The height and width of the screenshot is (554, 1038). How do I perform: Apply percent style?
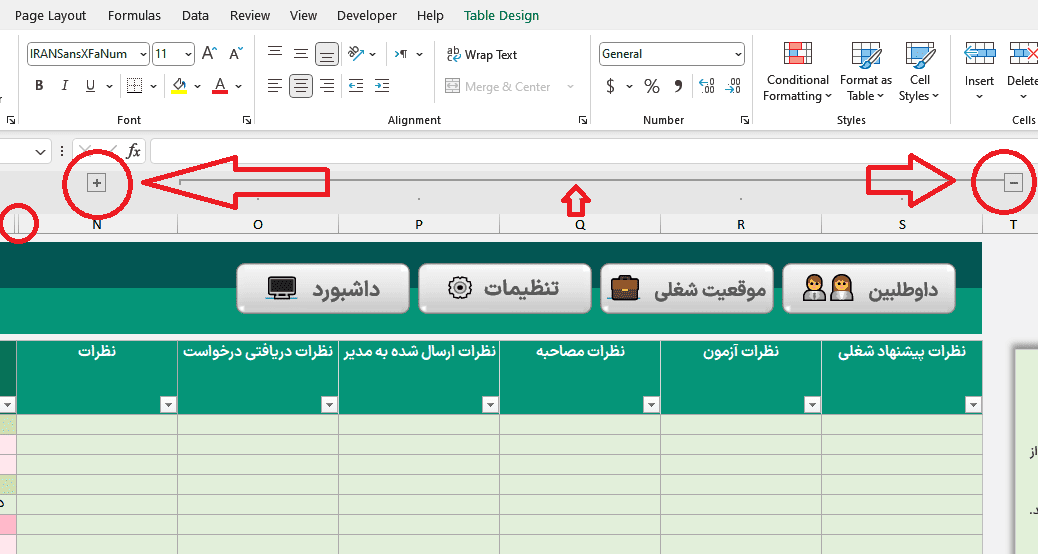coord(651,86)
